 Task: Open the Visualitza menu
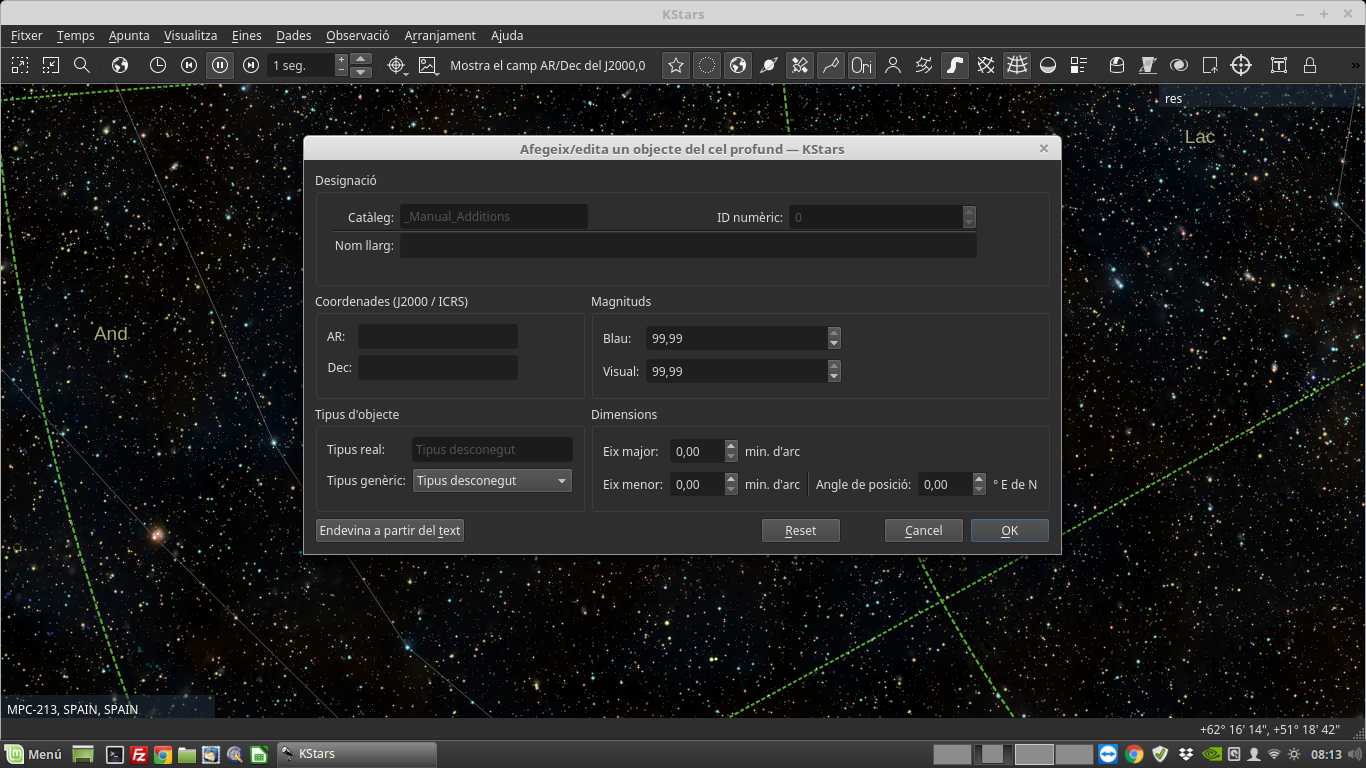190,35
